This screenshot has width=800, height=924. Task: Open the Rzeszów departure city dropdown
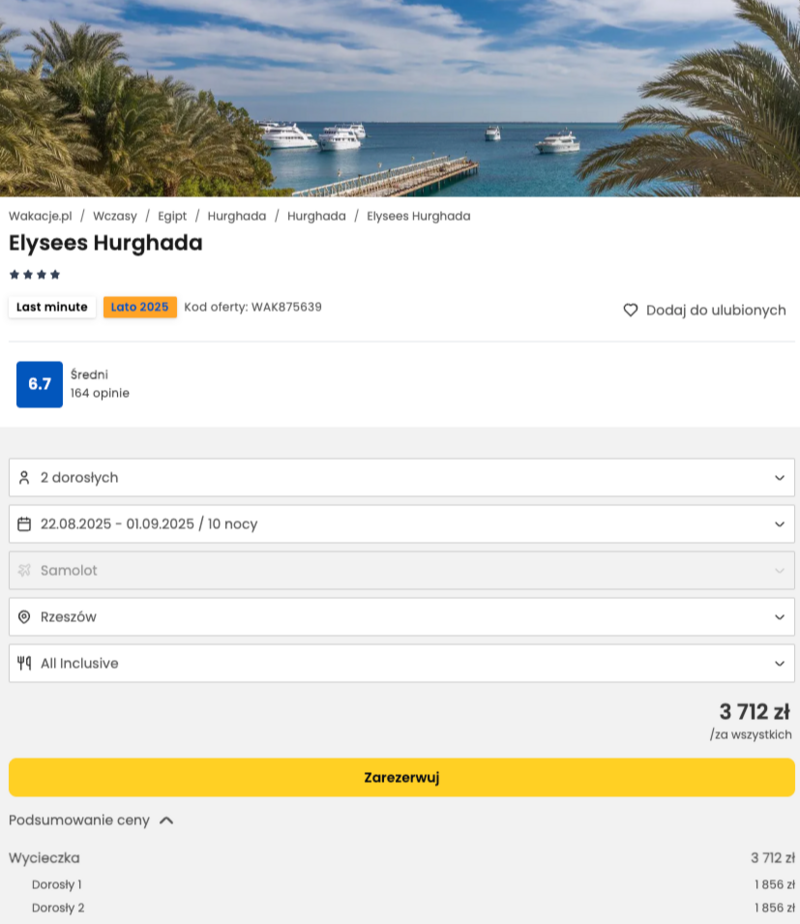pyautogui.click(x=400, y=617)
